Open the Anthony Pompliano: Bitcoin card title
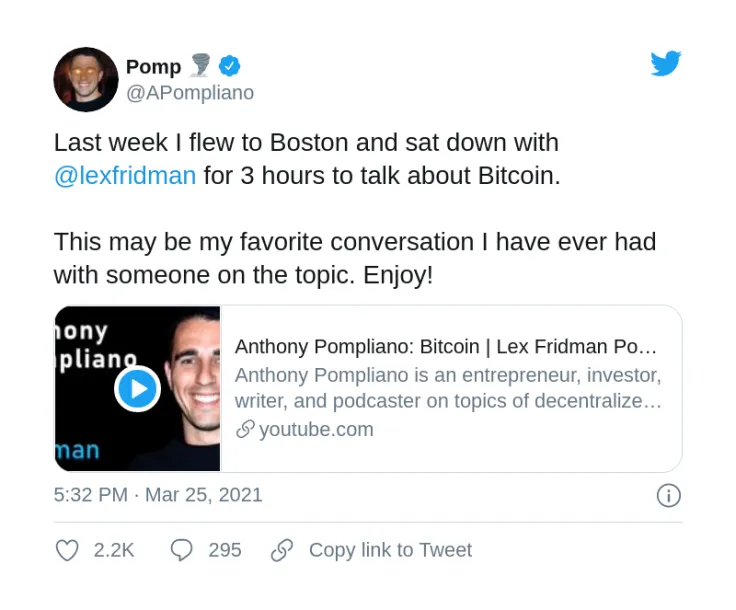The height and width of the screenshot is (610, 736). tap(445, 347)
